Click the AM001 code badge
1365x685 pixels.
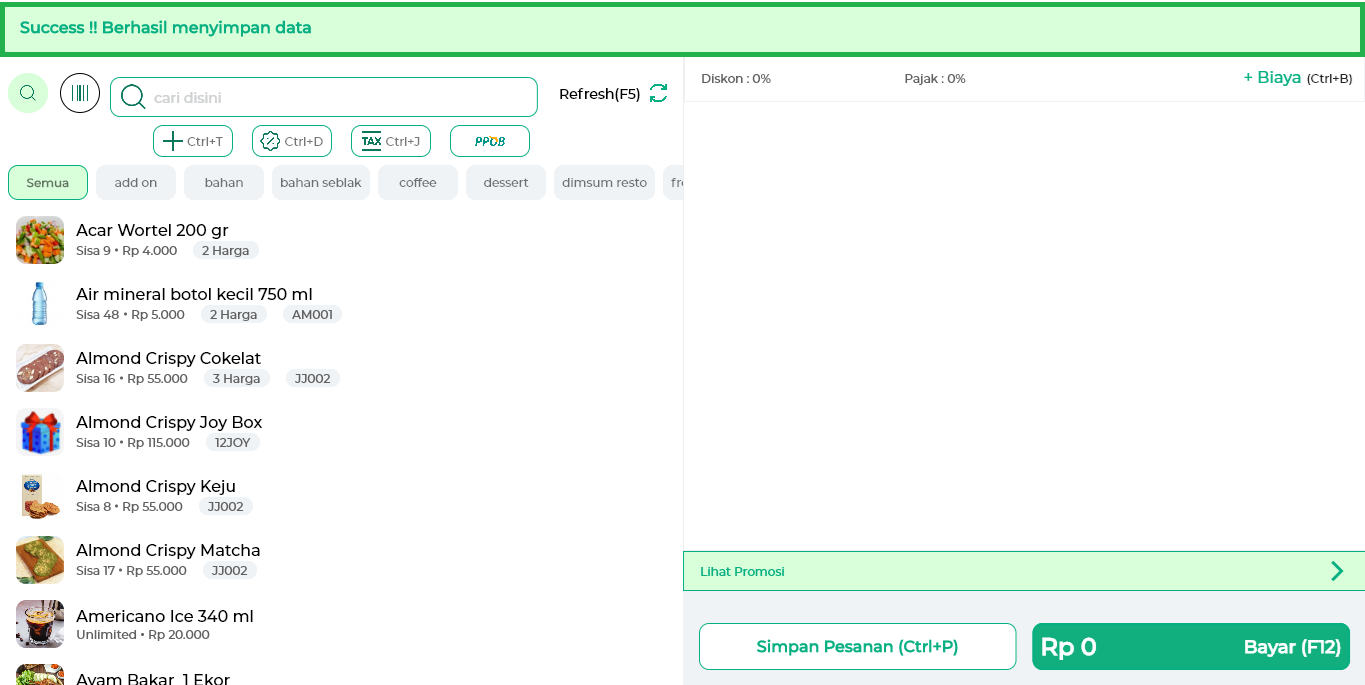312,315
